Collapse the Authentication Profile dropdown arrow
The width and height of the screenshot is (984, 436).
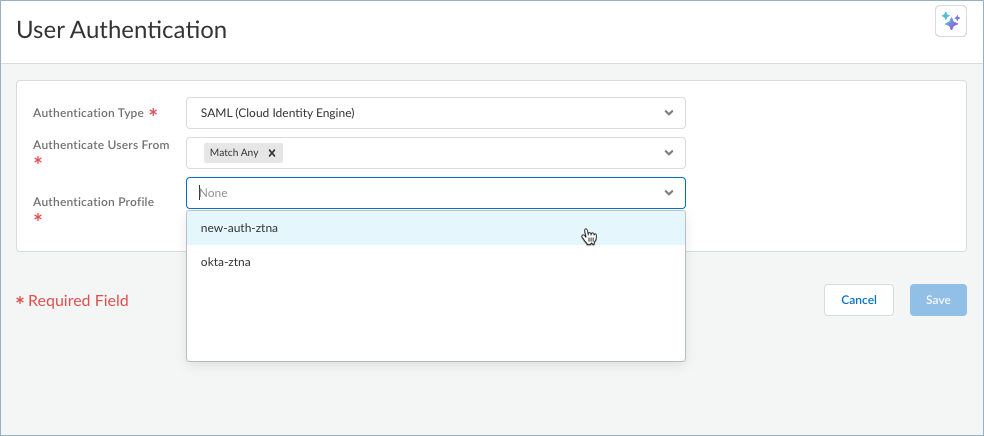(x=669, y=192)
